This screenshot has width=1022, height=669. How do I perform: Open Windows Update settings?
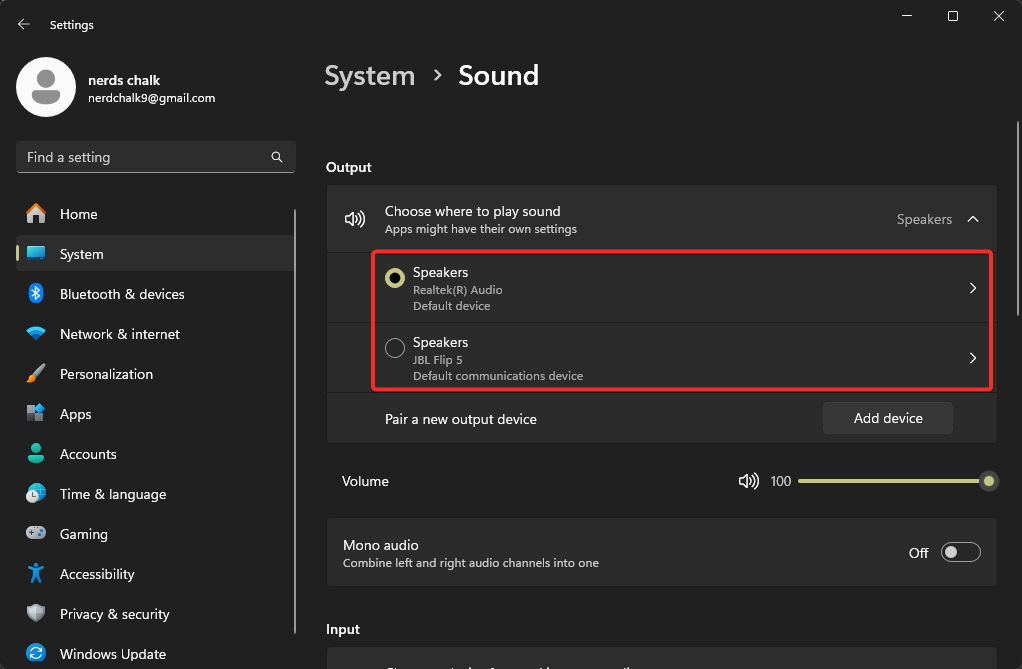[112, 654]
